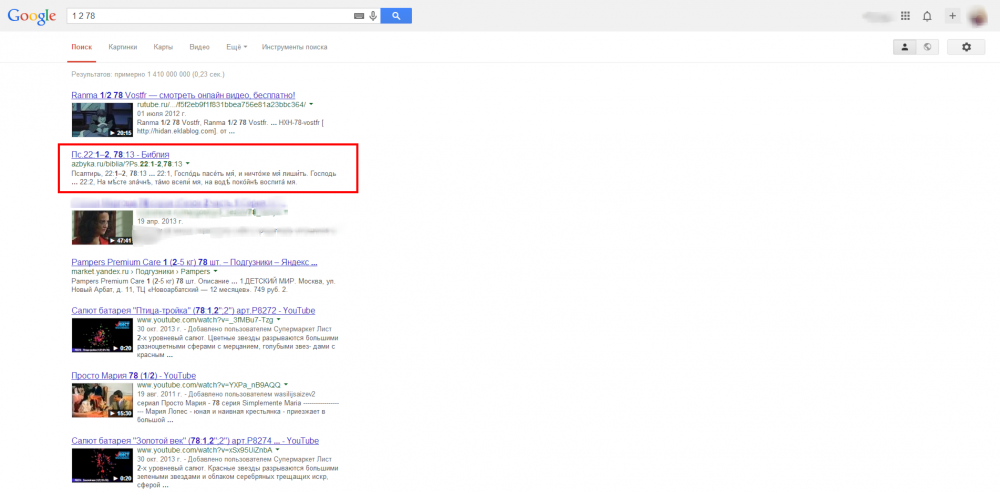Expand arrow next to azbyka.ru URL

187,164
